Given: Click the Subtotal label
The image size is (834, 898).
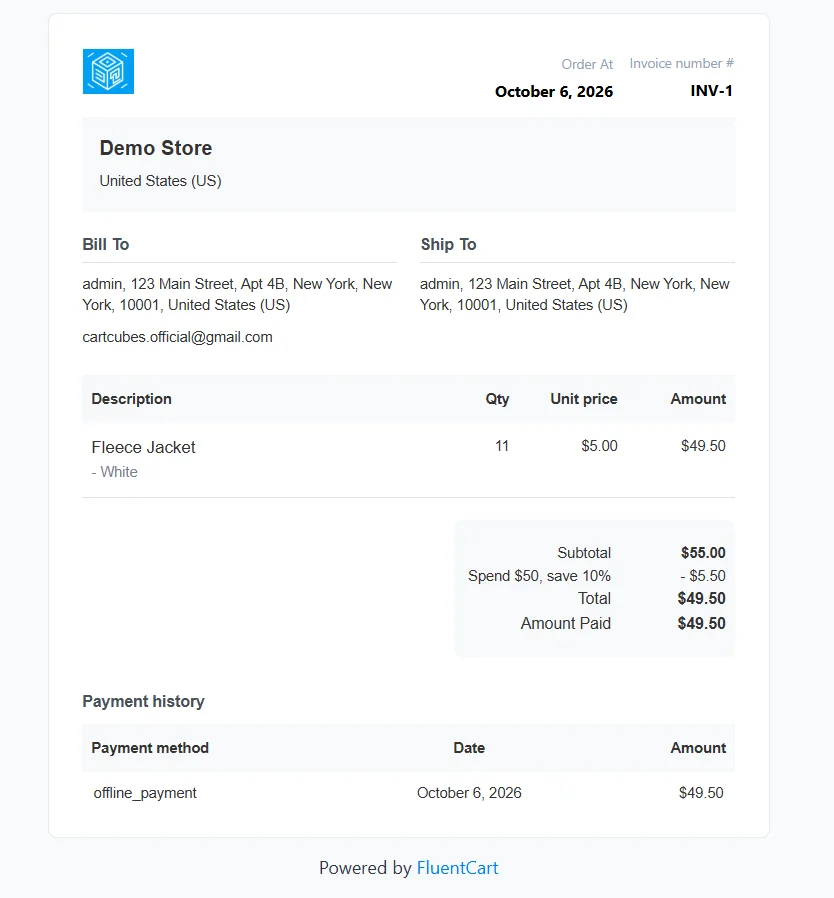Looking at the screenshot, I should 584,553.
